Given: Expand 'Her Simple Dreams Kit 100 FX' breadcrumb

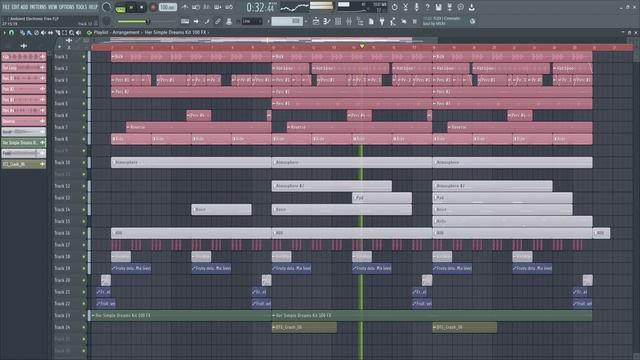Looking at the screenshot, I should pos(176,32).
